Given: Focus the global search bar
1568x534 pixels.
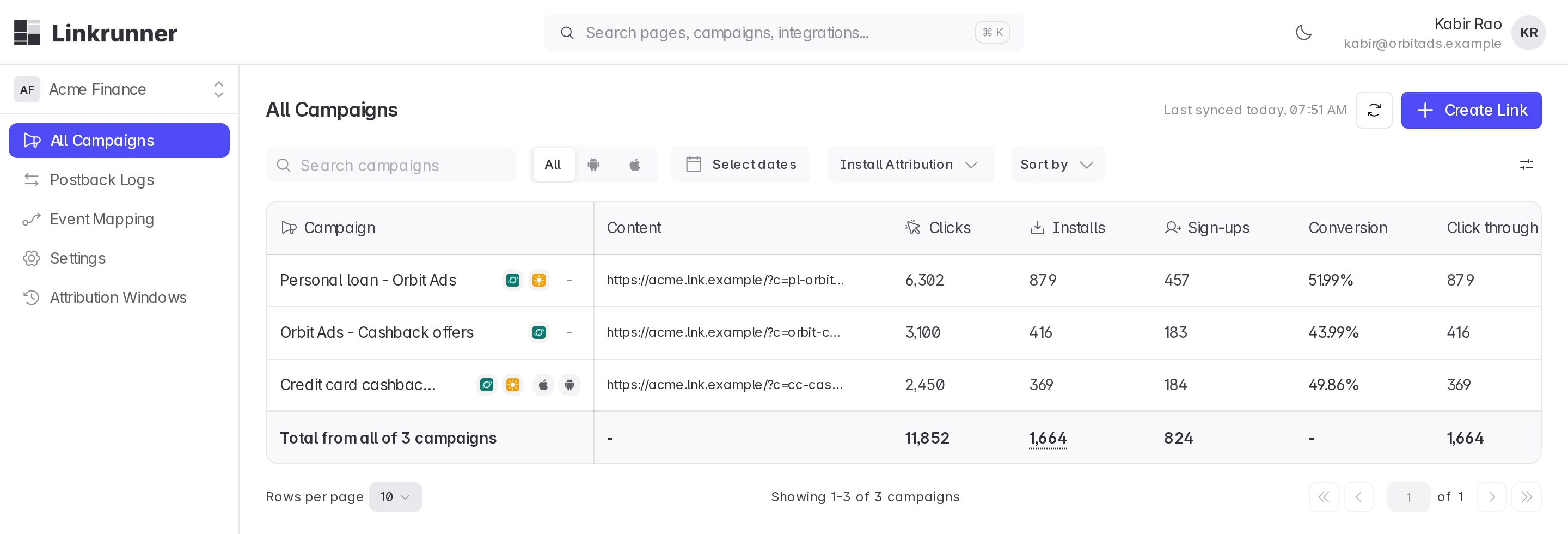Looking at the screenshot, I should pos(783,32).
